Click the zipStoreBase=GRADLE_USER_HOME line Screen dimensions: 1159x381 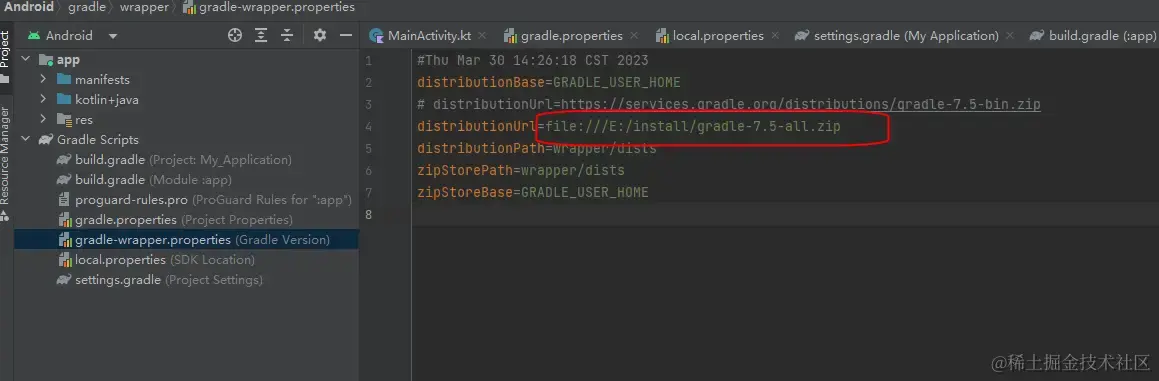click(x=532, y=192)
